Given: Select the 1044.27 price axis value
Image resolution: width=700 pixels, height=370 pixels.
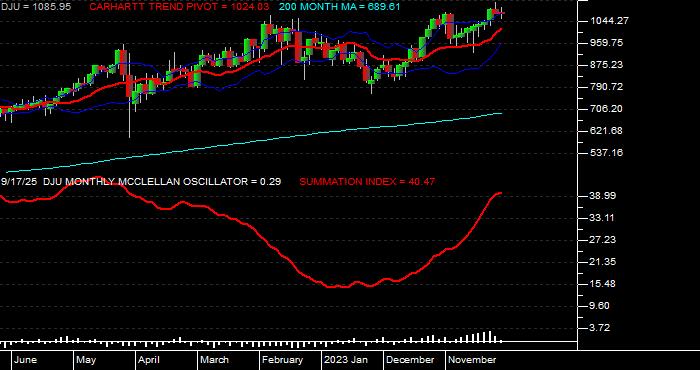Looking at the screenshot, I should [x=608, y=21].
